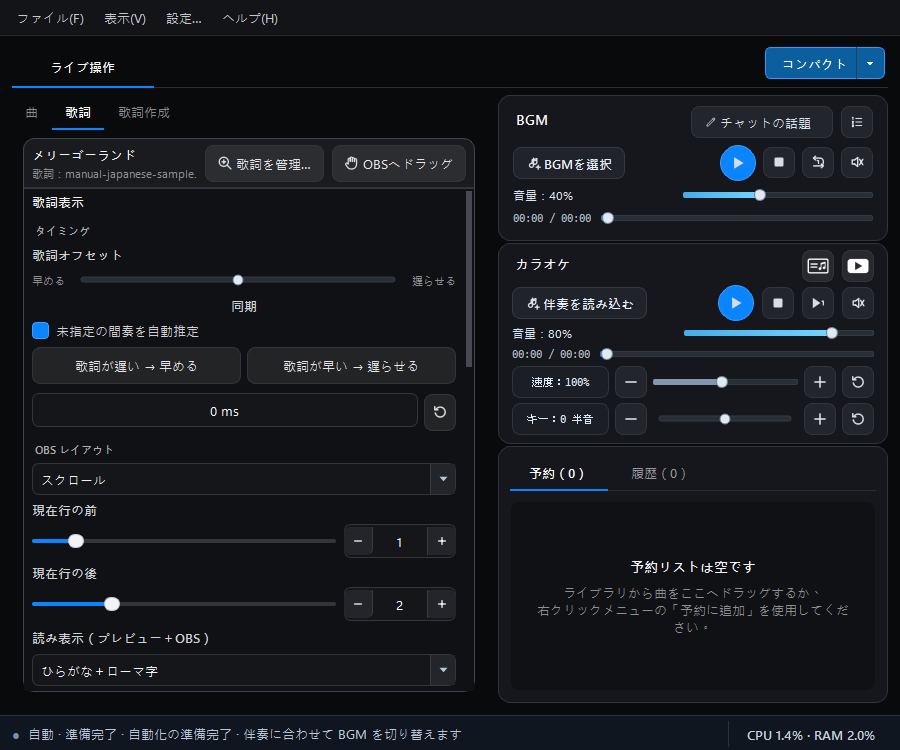Screen dimensions: 900x750
Task: Increase lines after current line
Action: coord(441,604)
